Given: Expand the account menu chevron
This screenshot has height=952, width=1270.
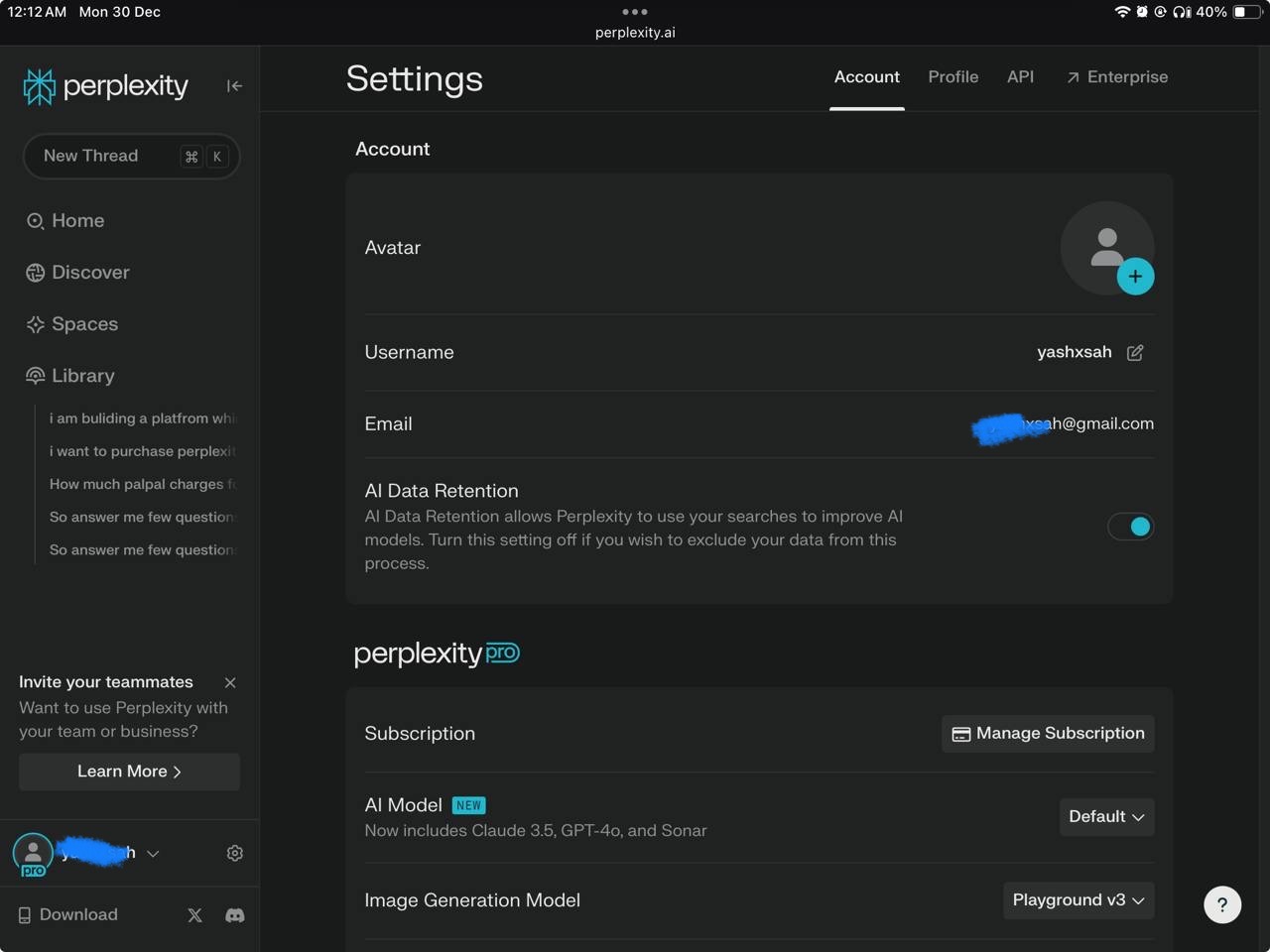Looking at the screenshot, I should 153,853.
